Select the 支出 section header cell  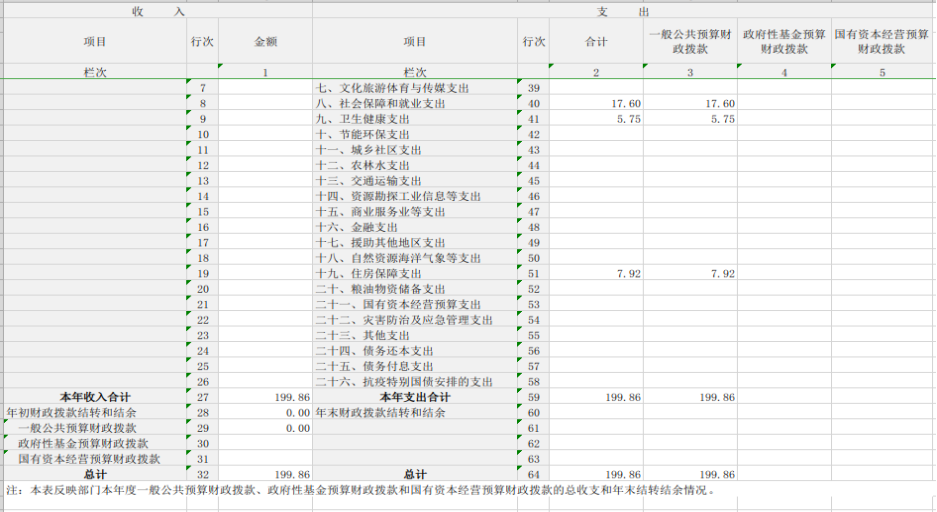[x=624, y=12]
